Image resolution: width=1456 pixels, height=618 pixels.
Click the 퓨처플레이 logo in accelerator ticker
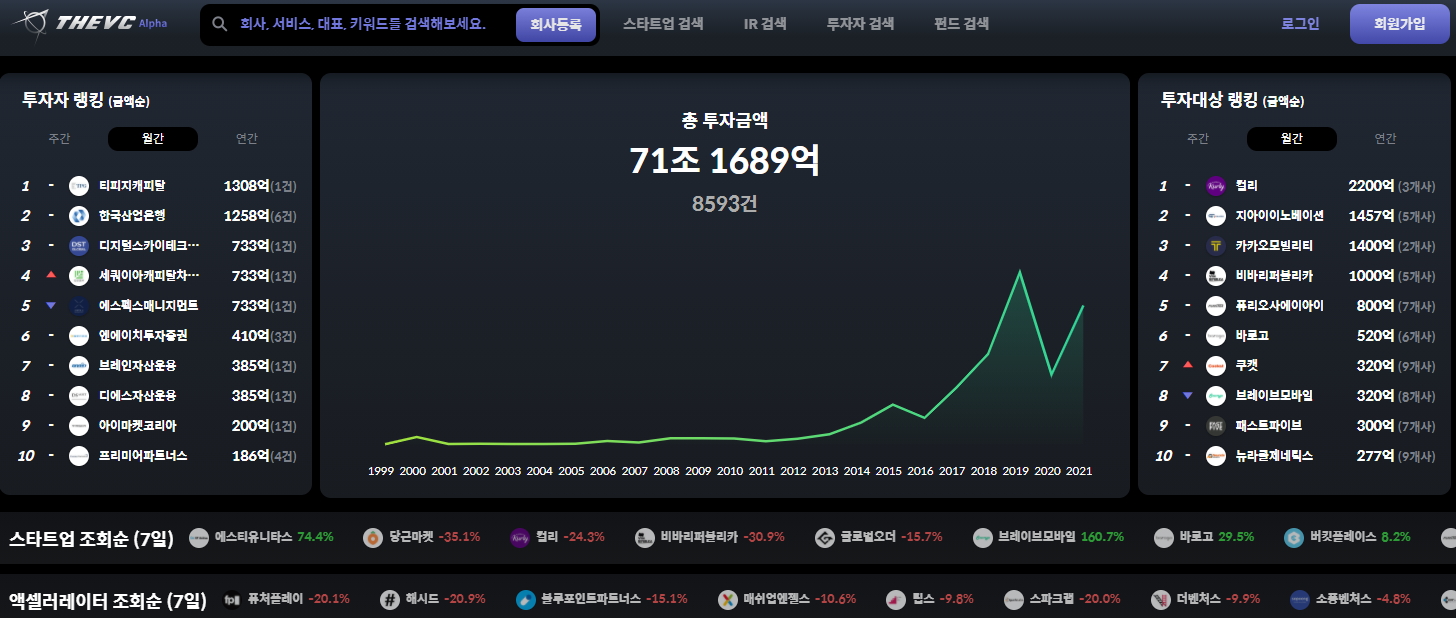pos(232,600)
